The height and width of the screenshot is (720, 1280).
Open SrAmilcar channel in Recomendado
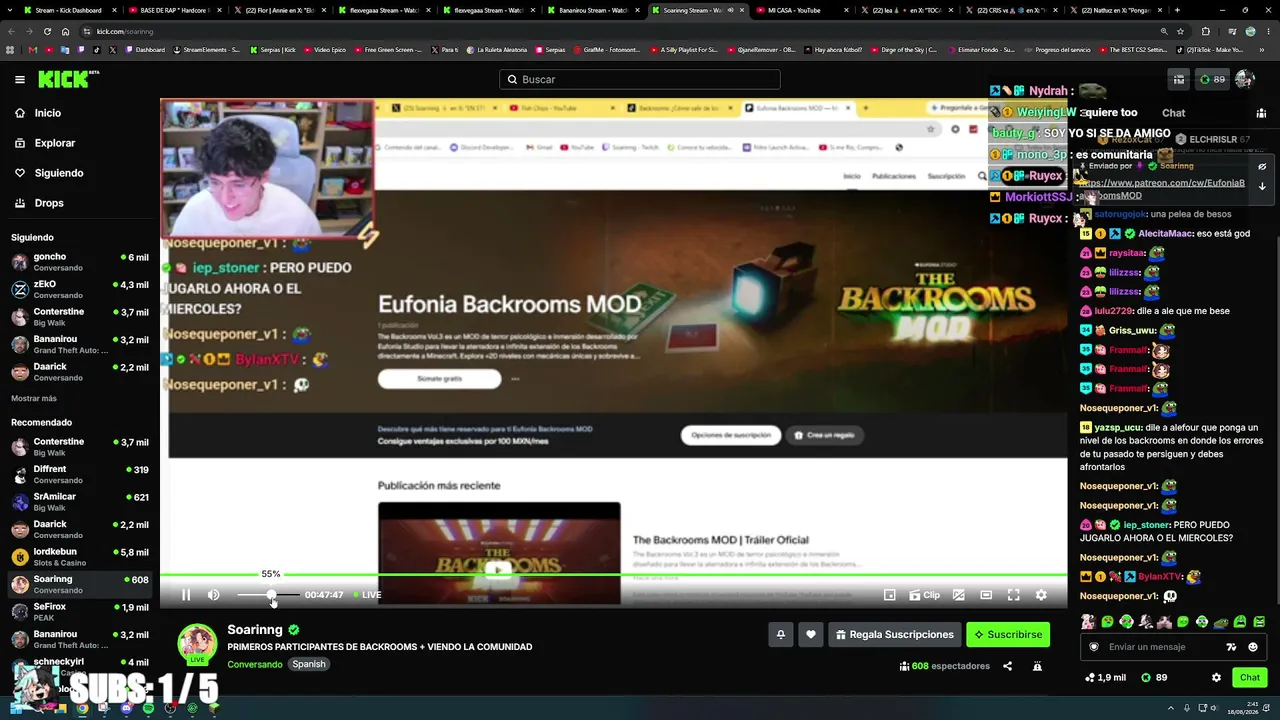[80, 502]
